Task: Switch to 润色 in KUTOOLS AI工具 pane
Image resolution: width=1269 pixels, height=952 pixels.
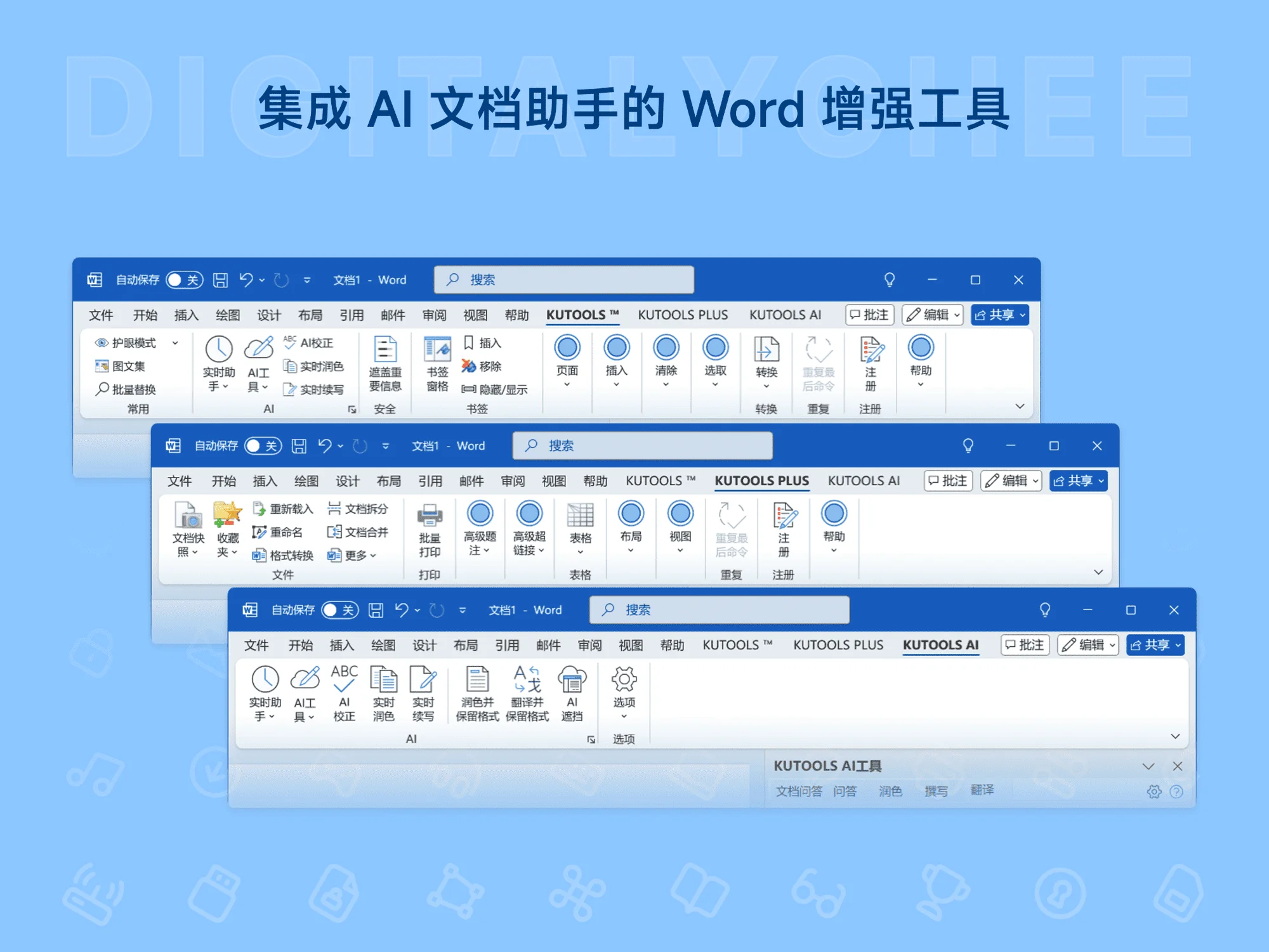Action: pos(890,791)
